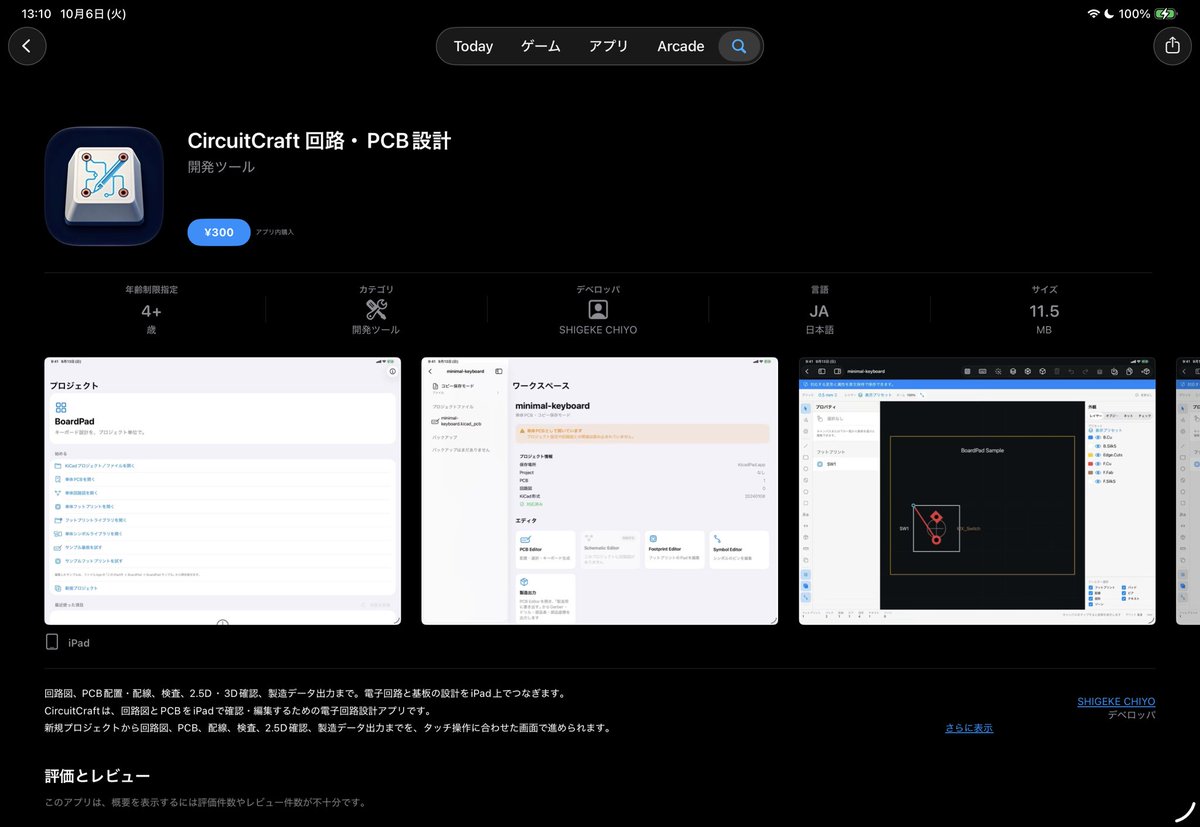
Task: Open the Today tab
Action: point(473,46)
